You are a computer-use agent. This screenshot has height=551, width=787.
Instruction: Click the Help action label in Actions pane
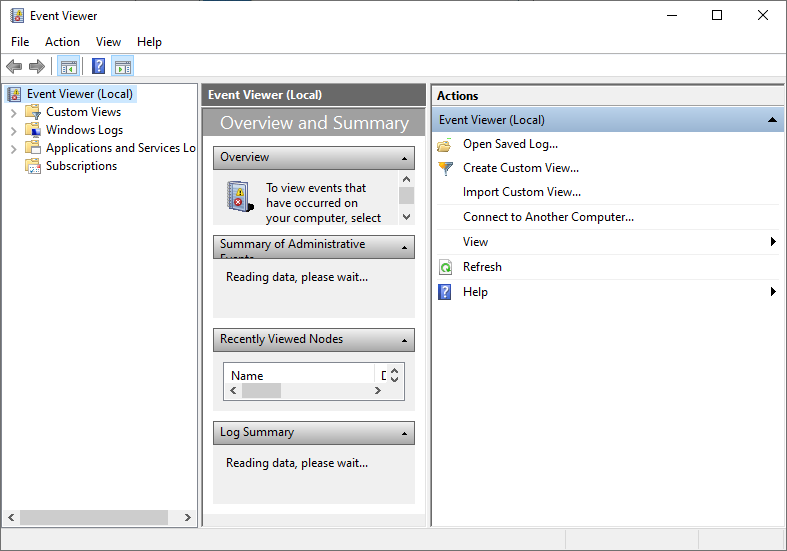475,292
